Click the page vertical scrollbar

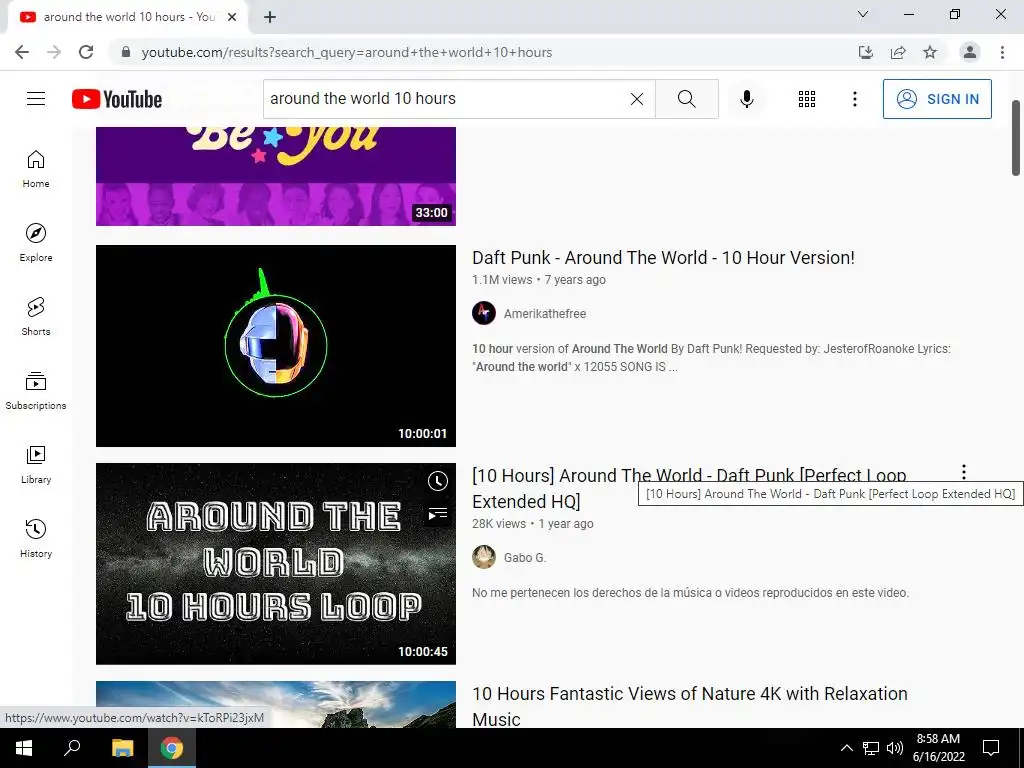coord(1016,138)
